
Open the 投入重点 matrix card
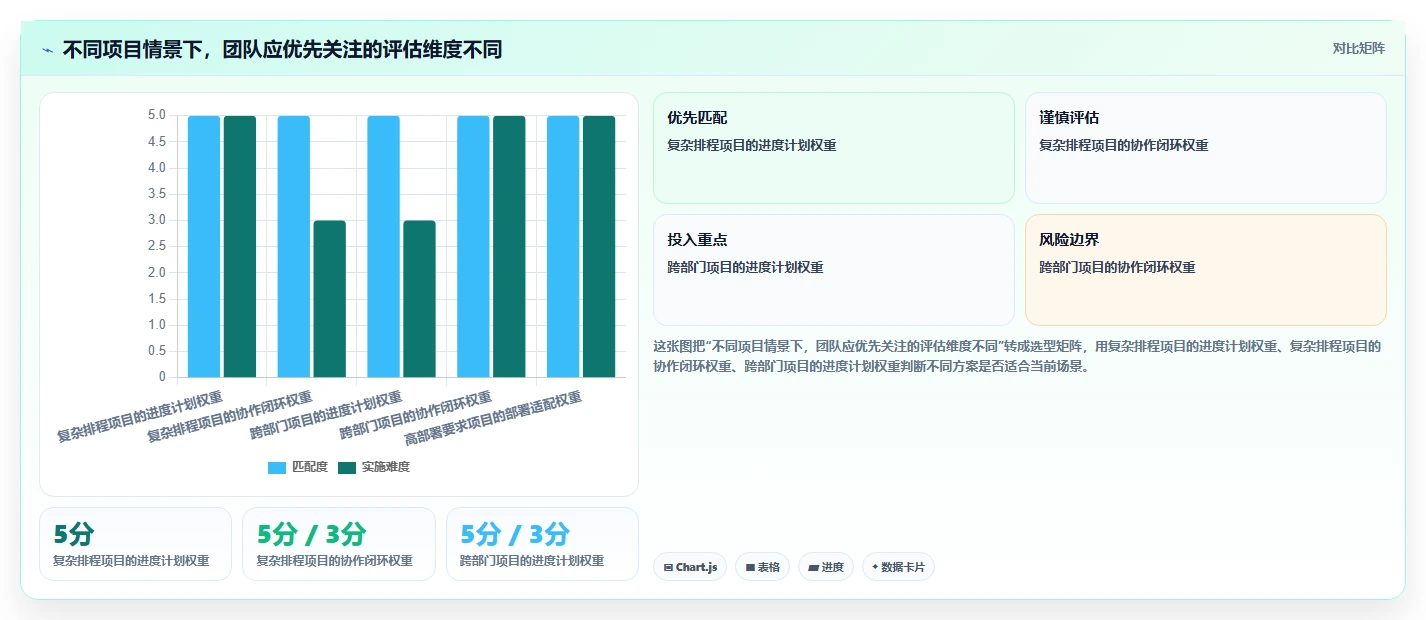(833, 270)
